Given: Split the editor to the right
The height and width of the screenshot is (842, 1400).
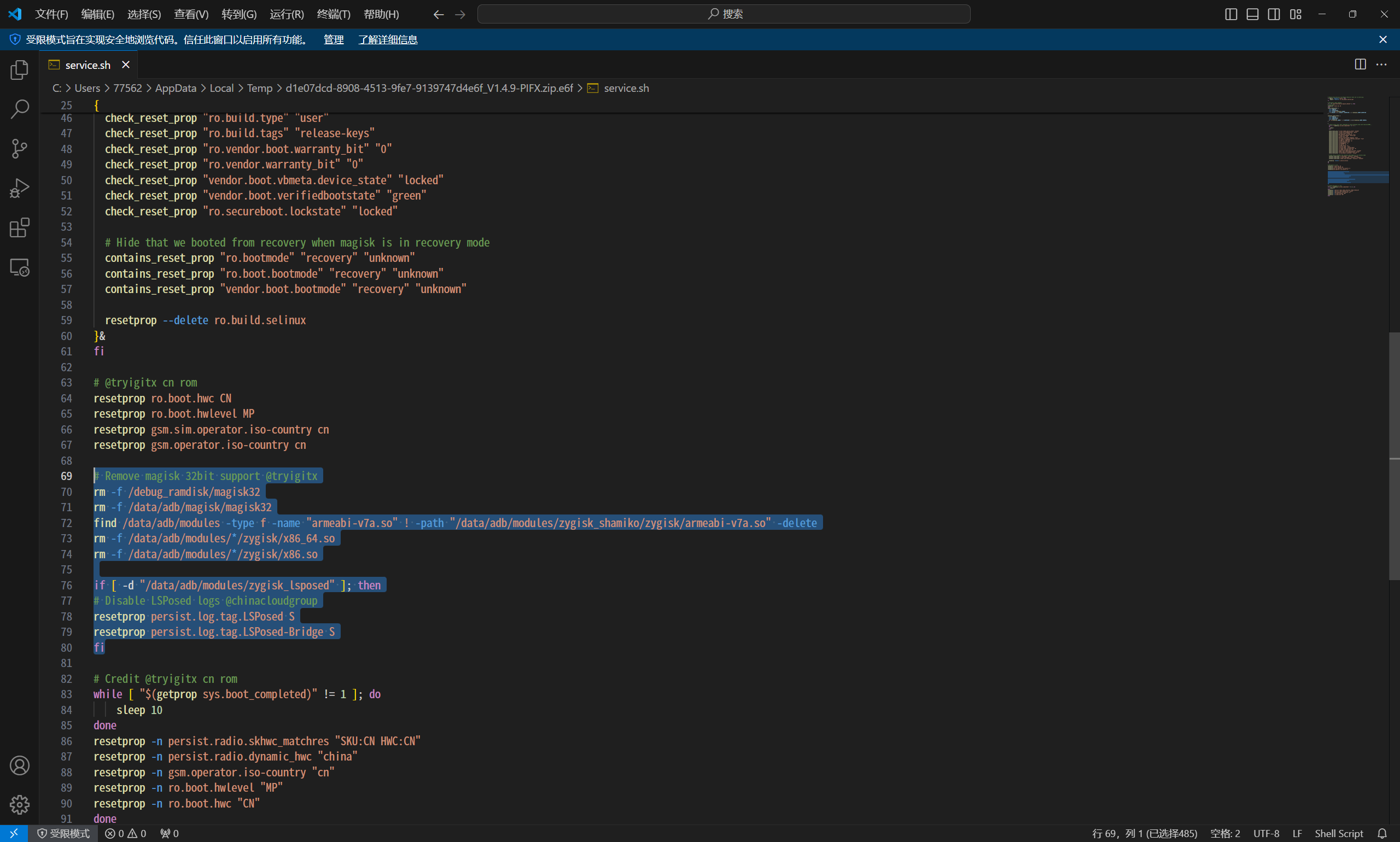Looking at the screenshot, I should click(1360, 65).
